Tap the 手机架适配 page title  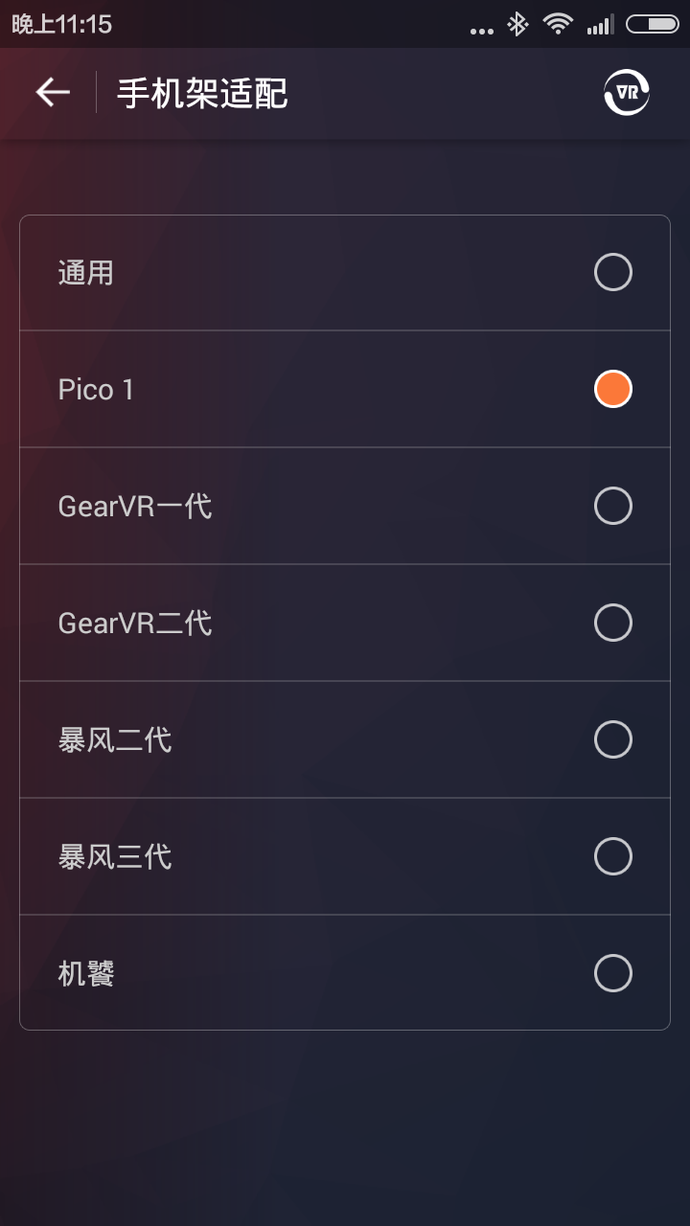tap(203, 93)
